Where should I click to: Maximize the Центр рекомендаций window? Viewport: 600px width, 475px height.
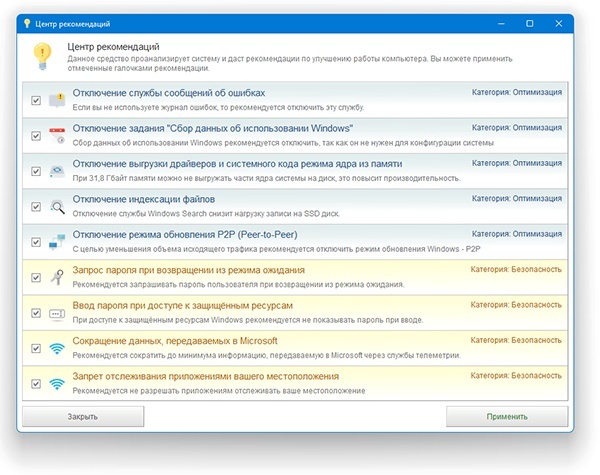[x=529, y=23]
